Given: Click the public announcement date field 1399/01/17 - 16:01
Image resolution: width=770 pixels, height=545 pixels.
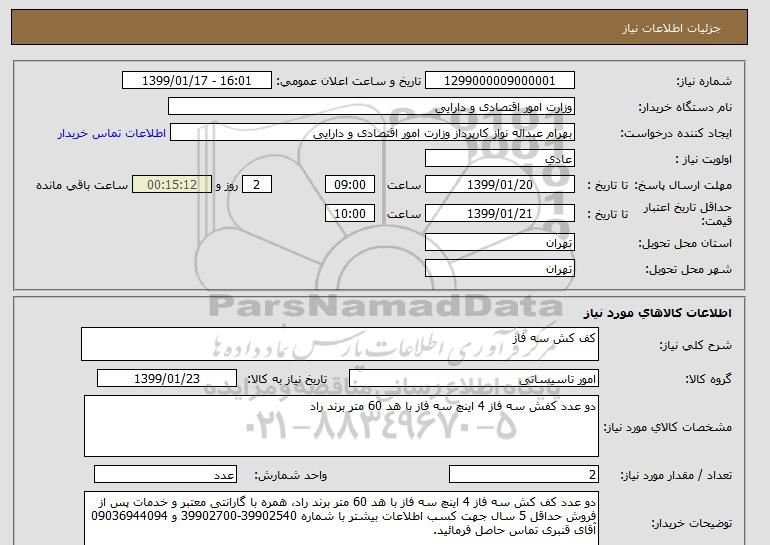Looking at the screenshot, I should click(x=196, y=81).
